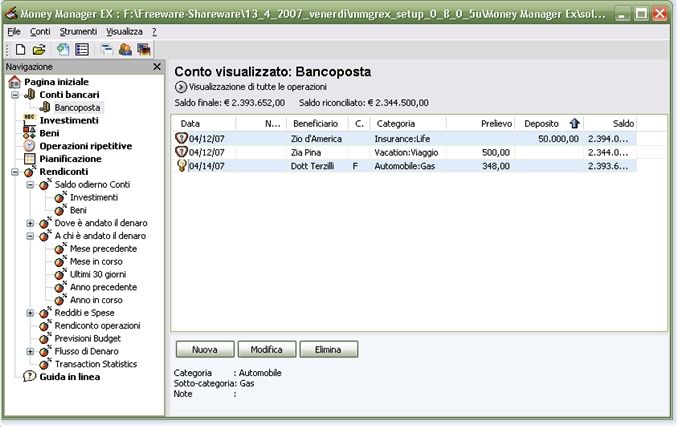Close the Navigazione panel
This screenshot has height=427, width=677.
click(157, 66)
